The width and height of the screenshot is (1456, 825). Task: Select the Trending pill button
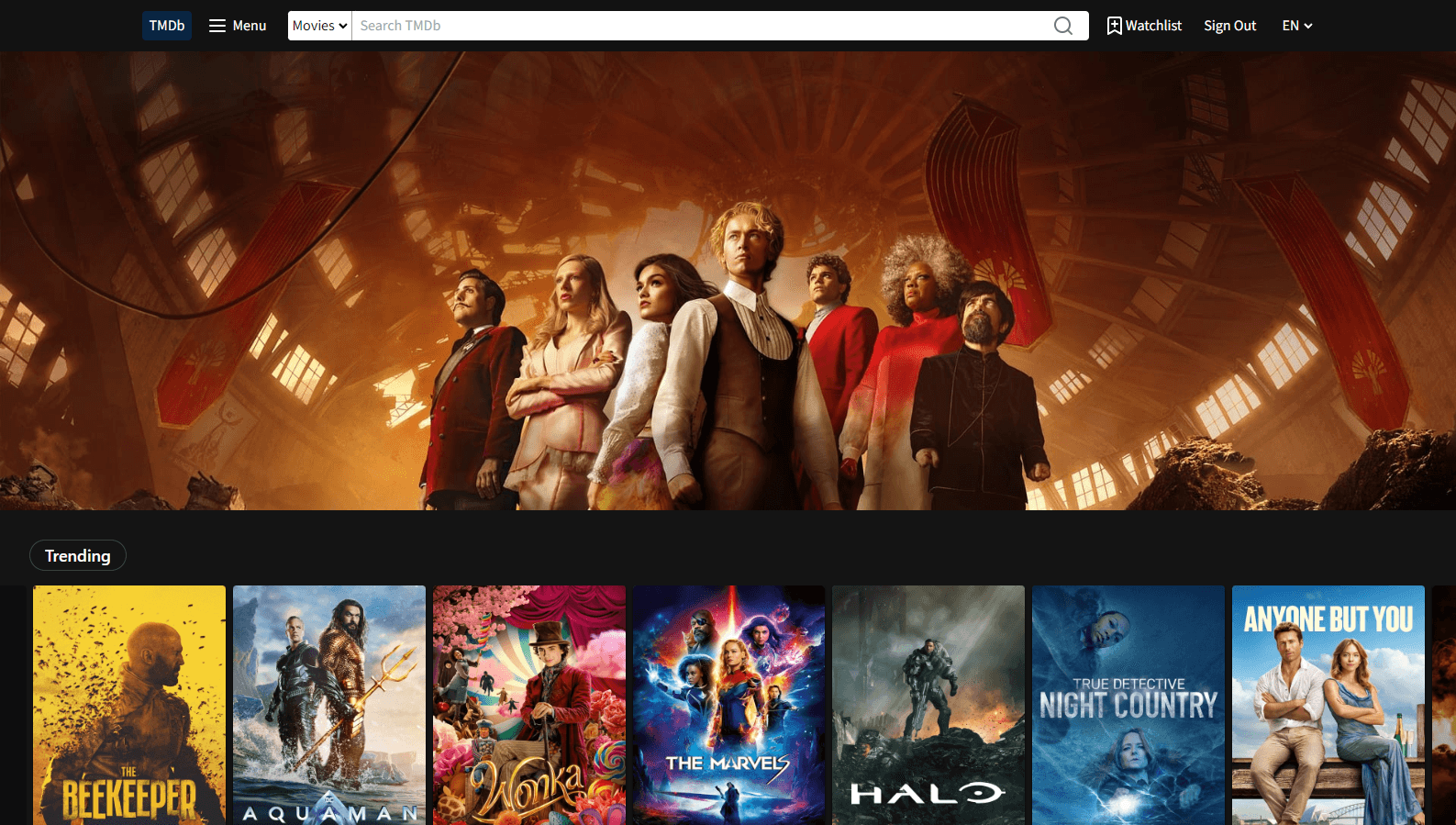point(78,555)
